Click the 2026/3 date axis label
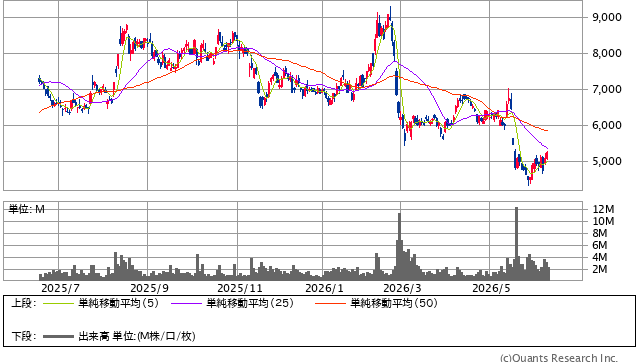This screenshot has width=638, height=362. [x=402, y=288]
